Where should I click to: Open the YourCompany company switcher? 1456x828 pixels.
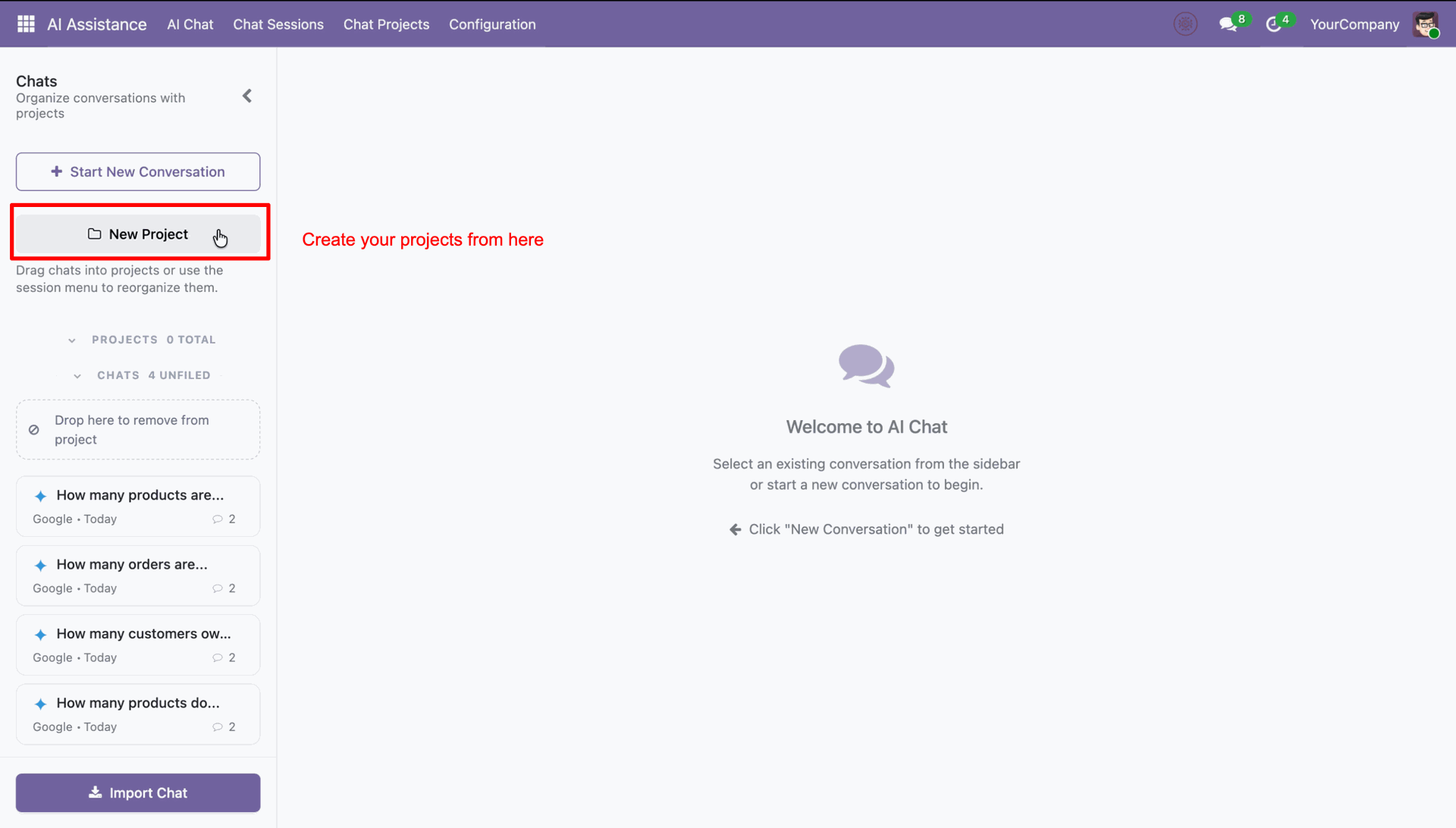[x=1354, y=24]
